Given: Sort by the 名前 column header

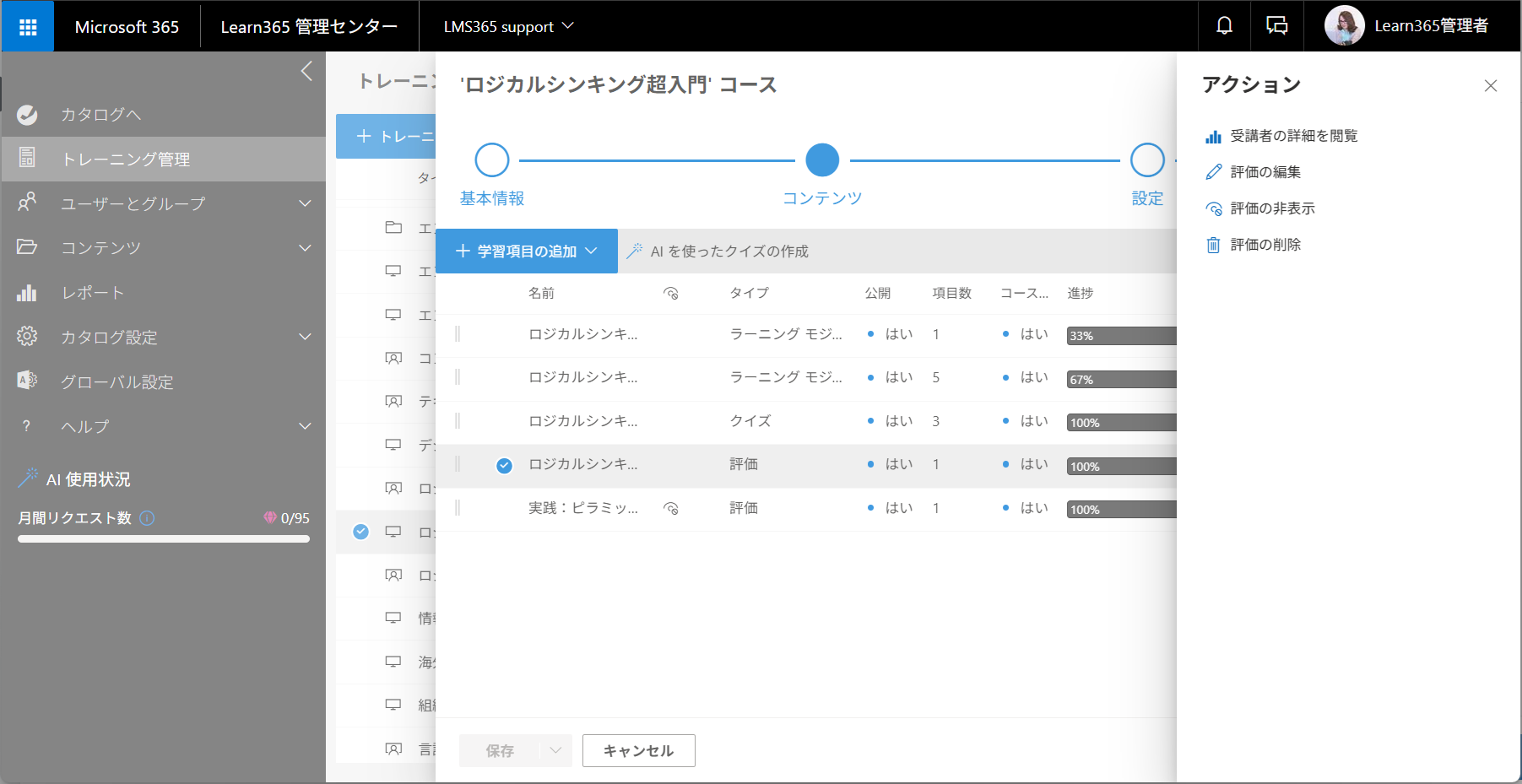Looking at the screenshot, I should point(542,294).
